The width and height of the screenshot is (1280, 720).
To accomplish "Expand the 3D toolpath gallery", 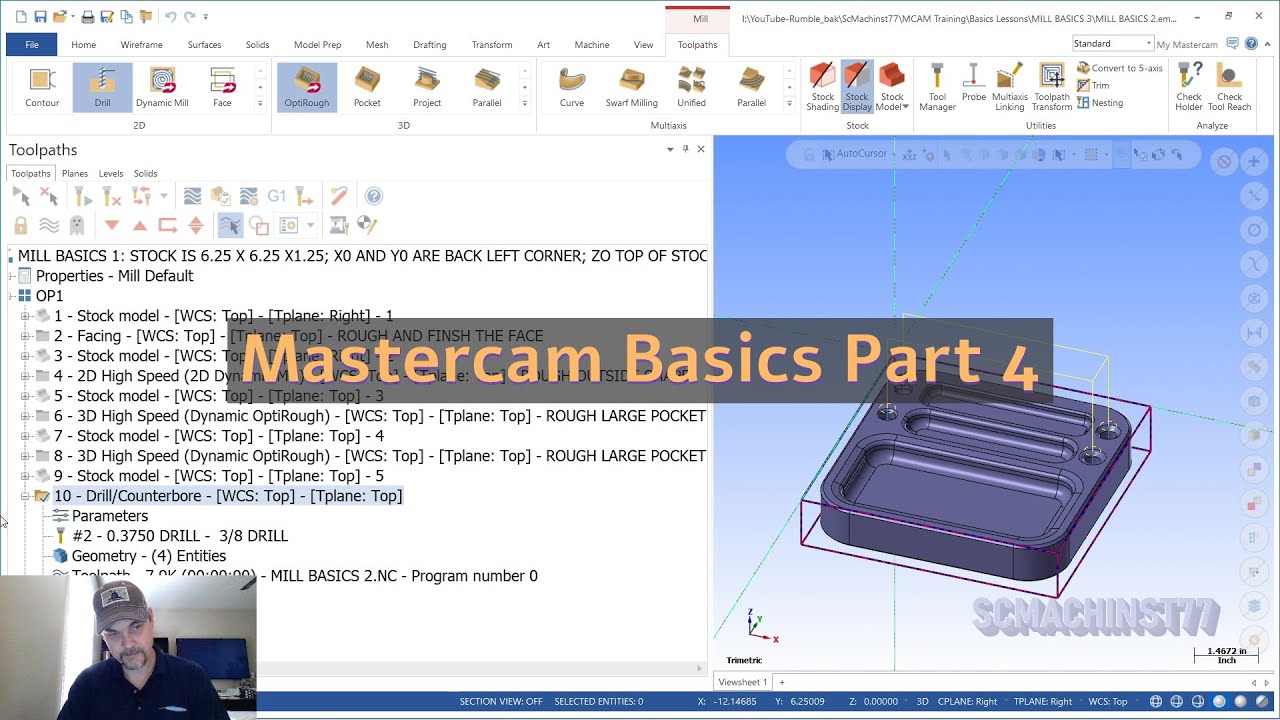I will tap(524, 103).
